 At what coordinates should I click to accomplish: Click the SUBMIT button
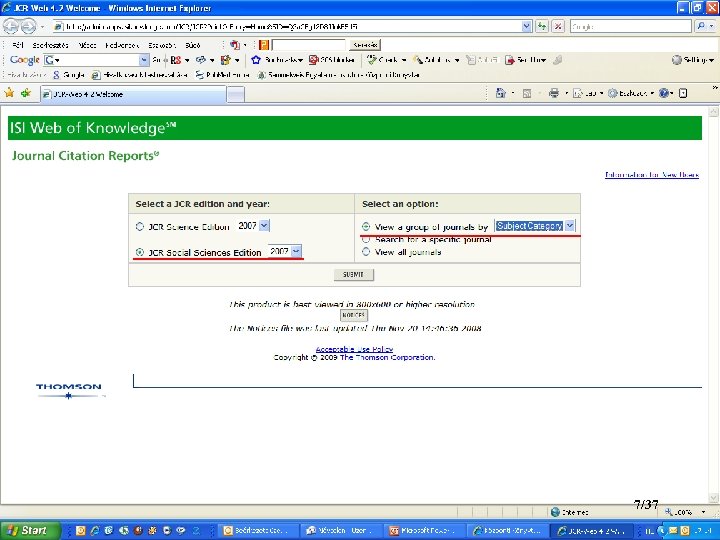click(x=354, y=274)
